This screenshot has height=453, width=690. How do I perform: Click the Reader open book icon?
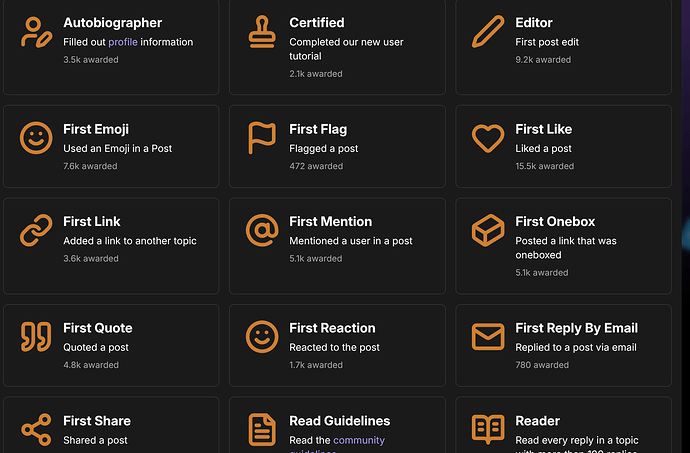point(488,429)
